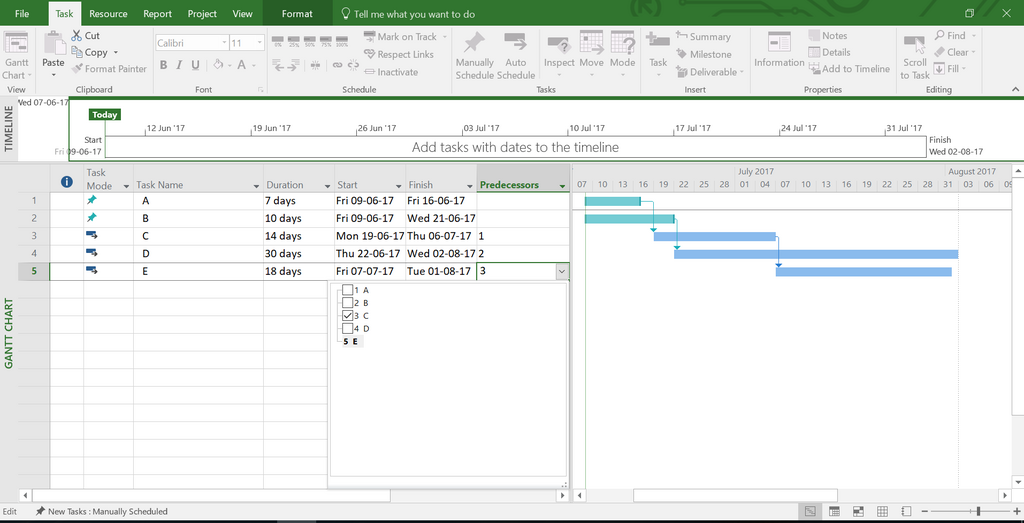Tick the predecessor D checkbox
This screenshot has height=523, width=1024.
tap(347, 328)
